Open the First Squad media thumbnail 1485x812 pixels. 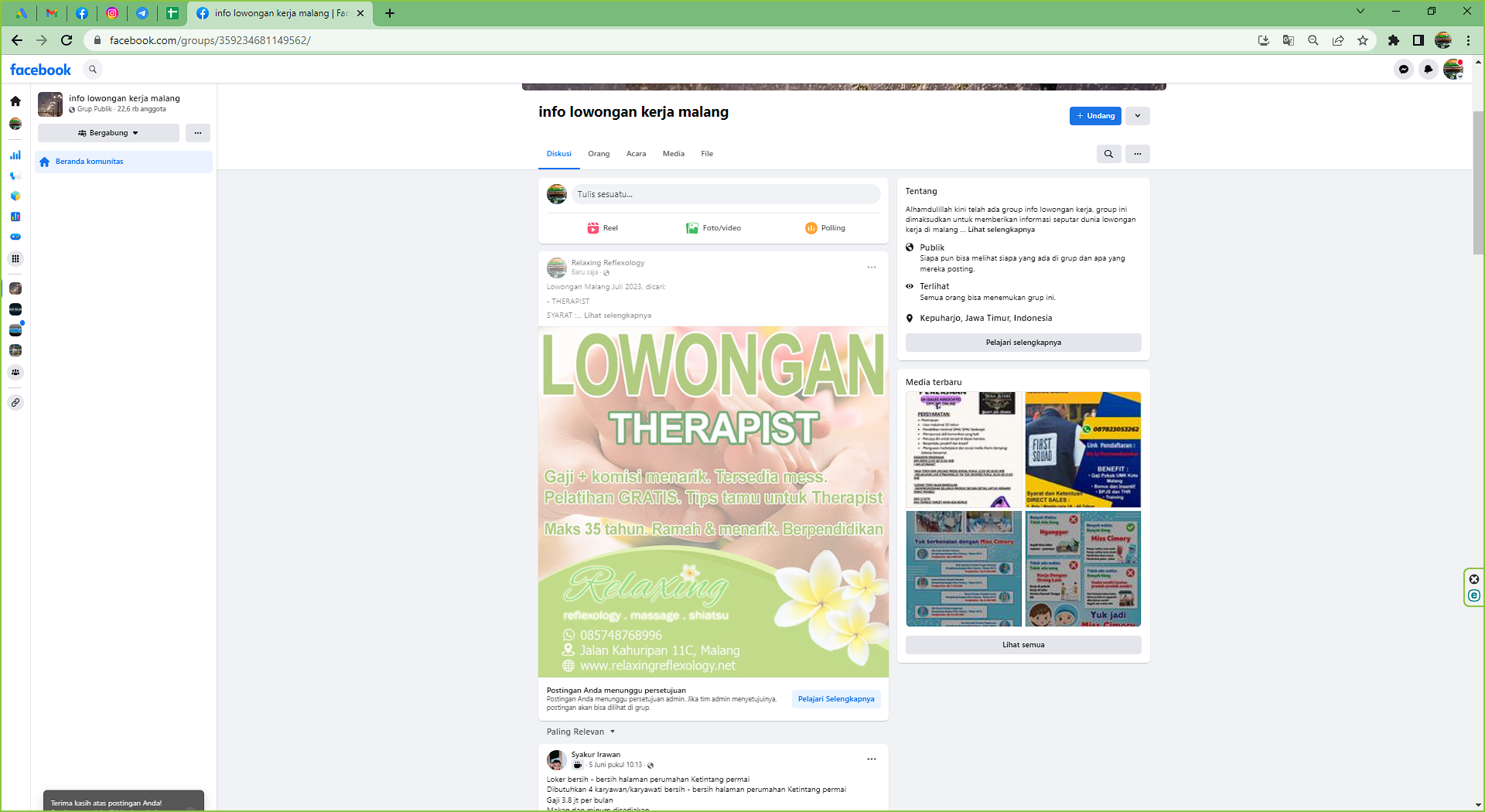[1083, 449]
